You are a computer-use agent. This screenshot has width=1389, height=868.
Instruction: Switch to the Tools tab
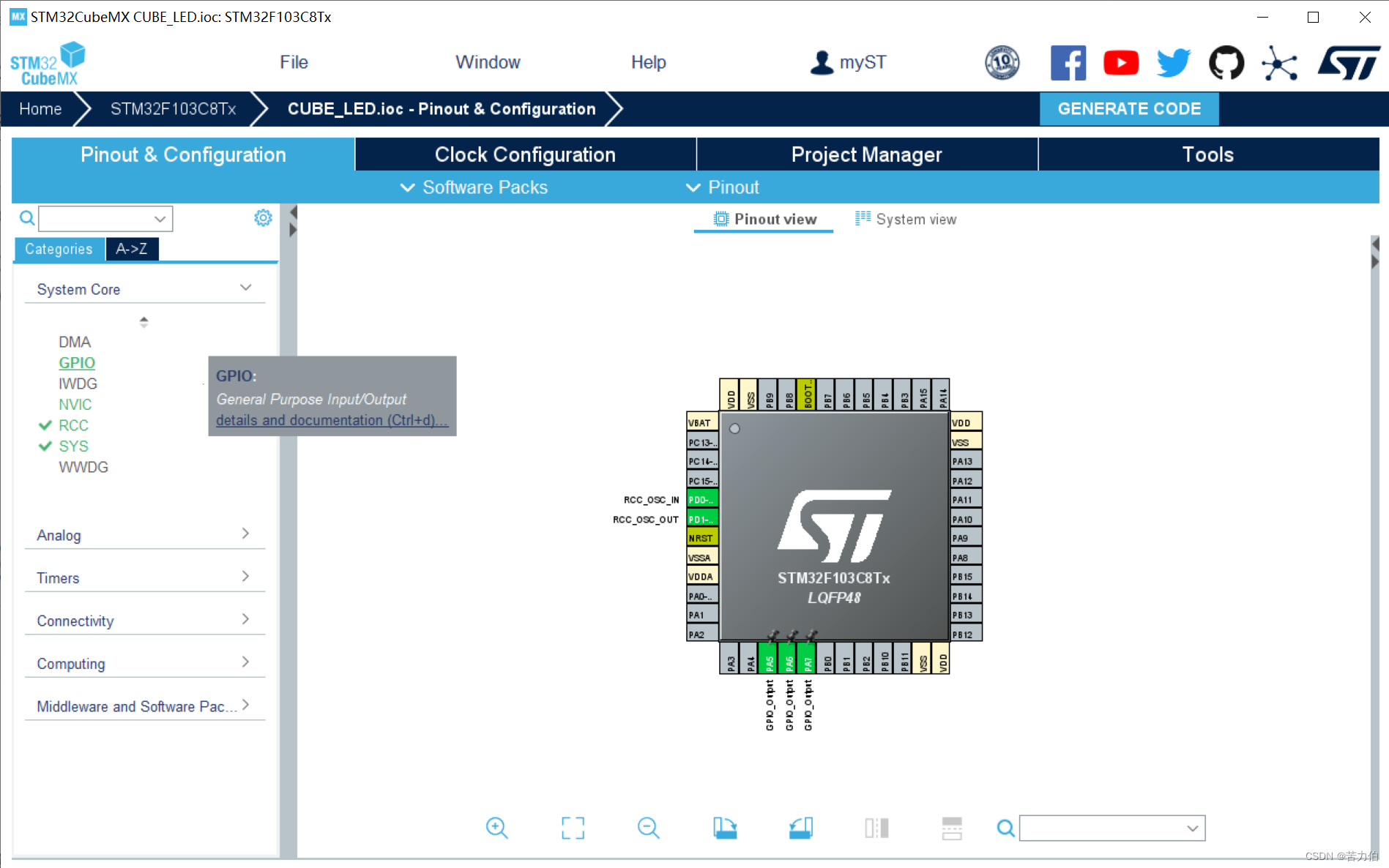tap(1208, 154)
